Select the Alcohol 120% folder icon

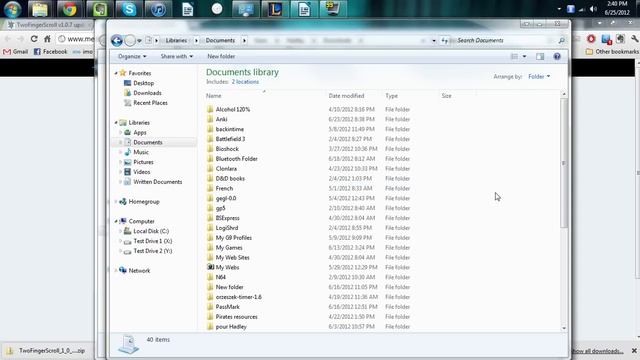click(x=210, y=109)
